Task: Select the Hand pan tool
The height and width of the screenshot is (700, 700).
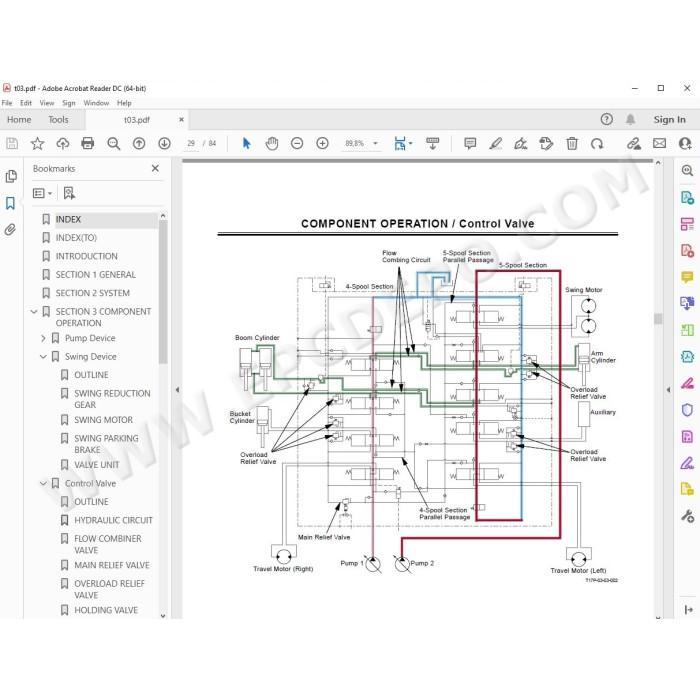Action: (271, 143)
